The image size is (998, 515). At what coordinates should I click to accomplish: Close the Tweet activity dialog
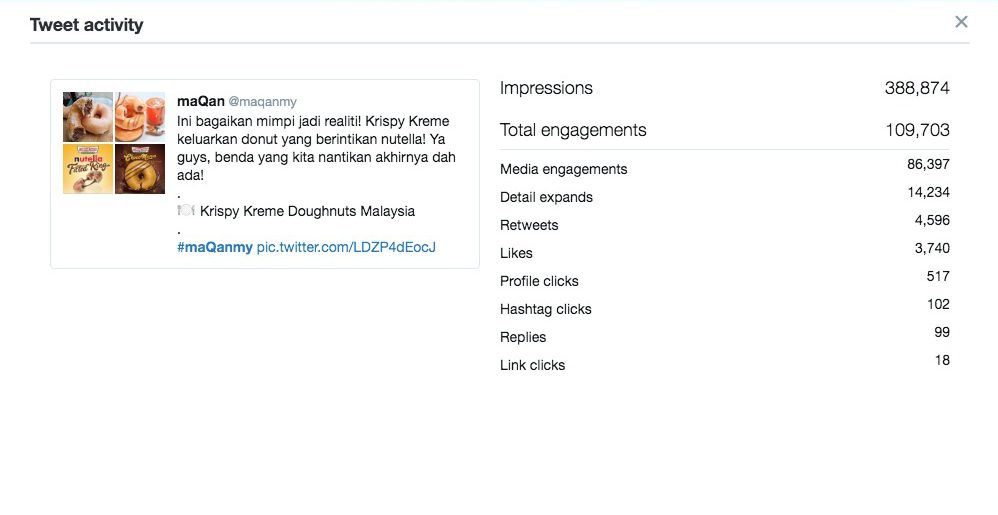point(961,22)
